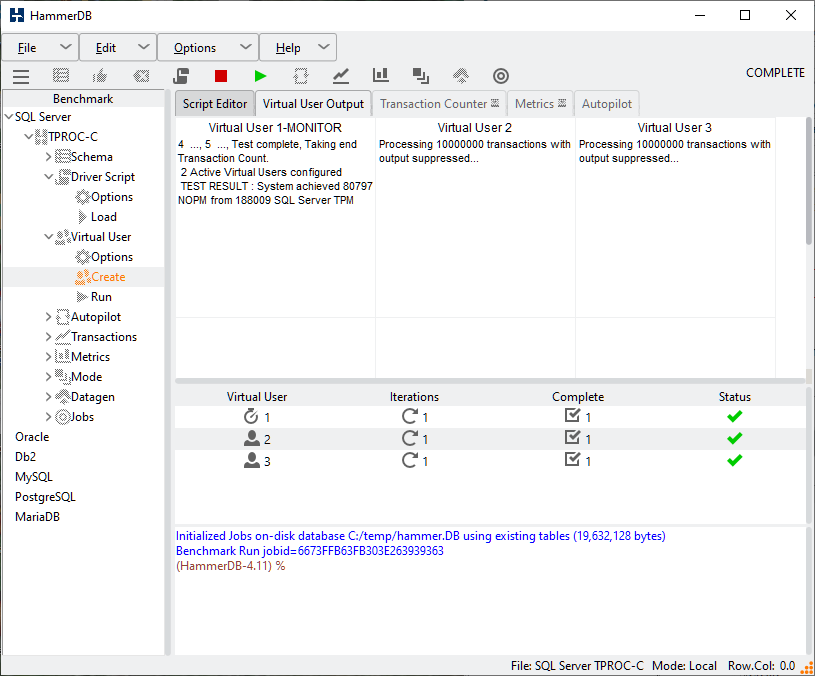The image size is (815, 676).
Task: Switch to the Transaction Counter tab
Action: (x=439, y=104)
